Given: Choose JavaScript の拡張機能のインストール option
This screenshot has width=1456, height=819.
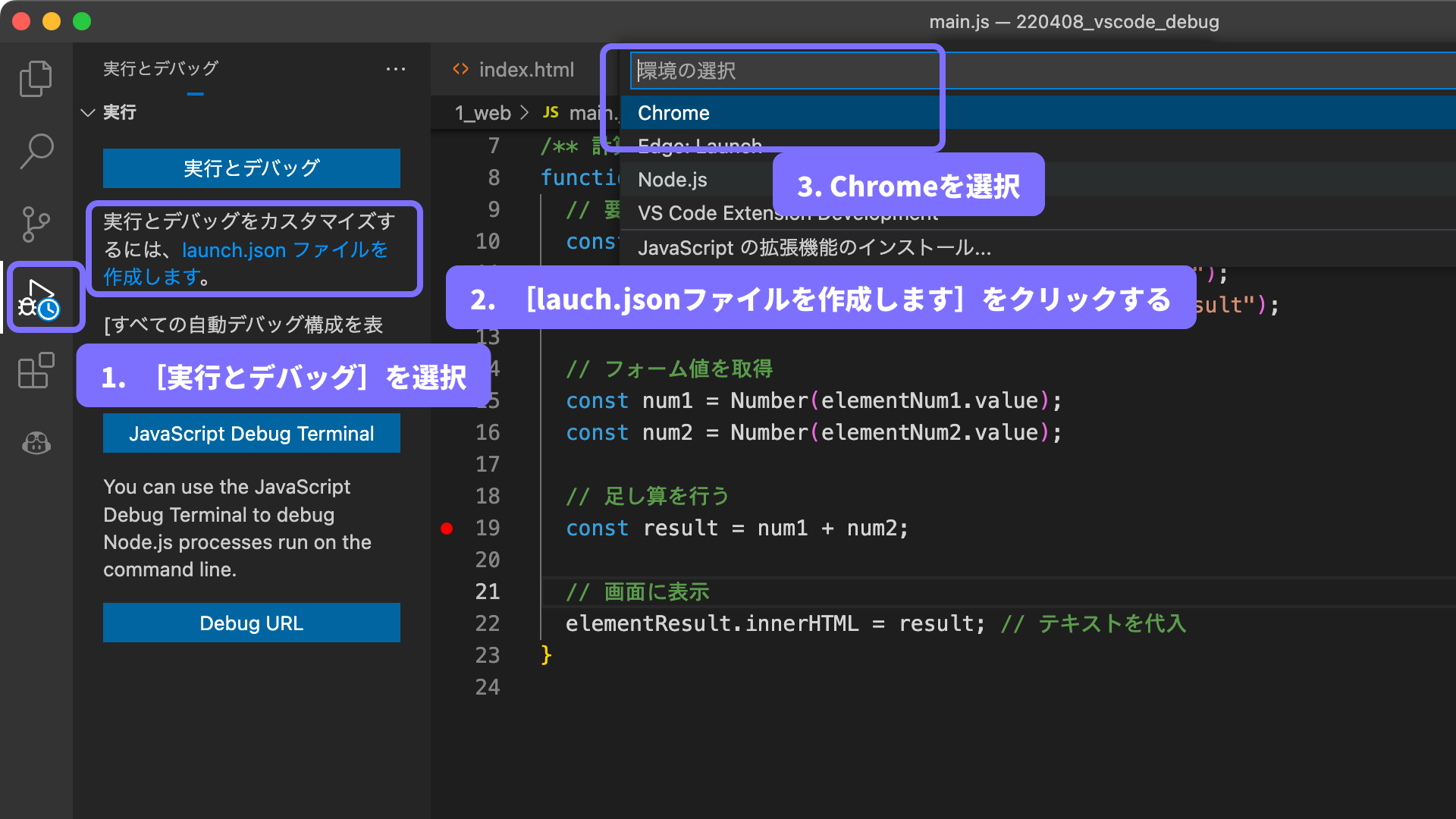Looking at the screenshot, I should point(814,248).
